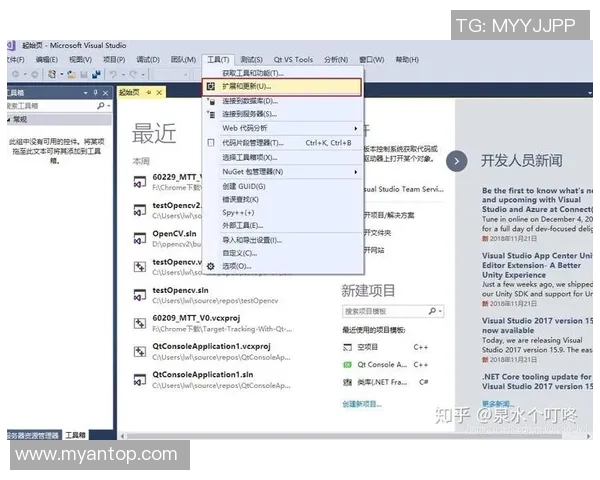Click the start page horizontal scrollbar

pyautogui.click(x=344, y=436)
